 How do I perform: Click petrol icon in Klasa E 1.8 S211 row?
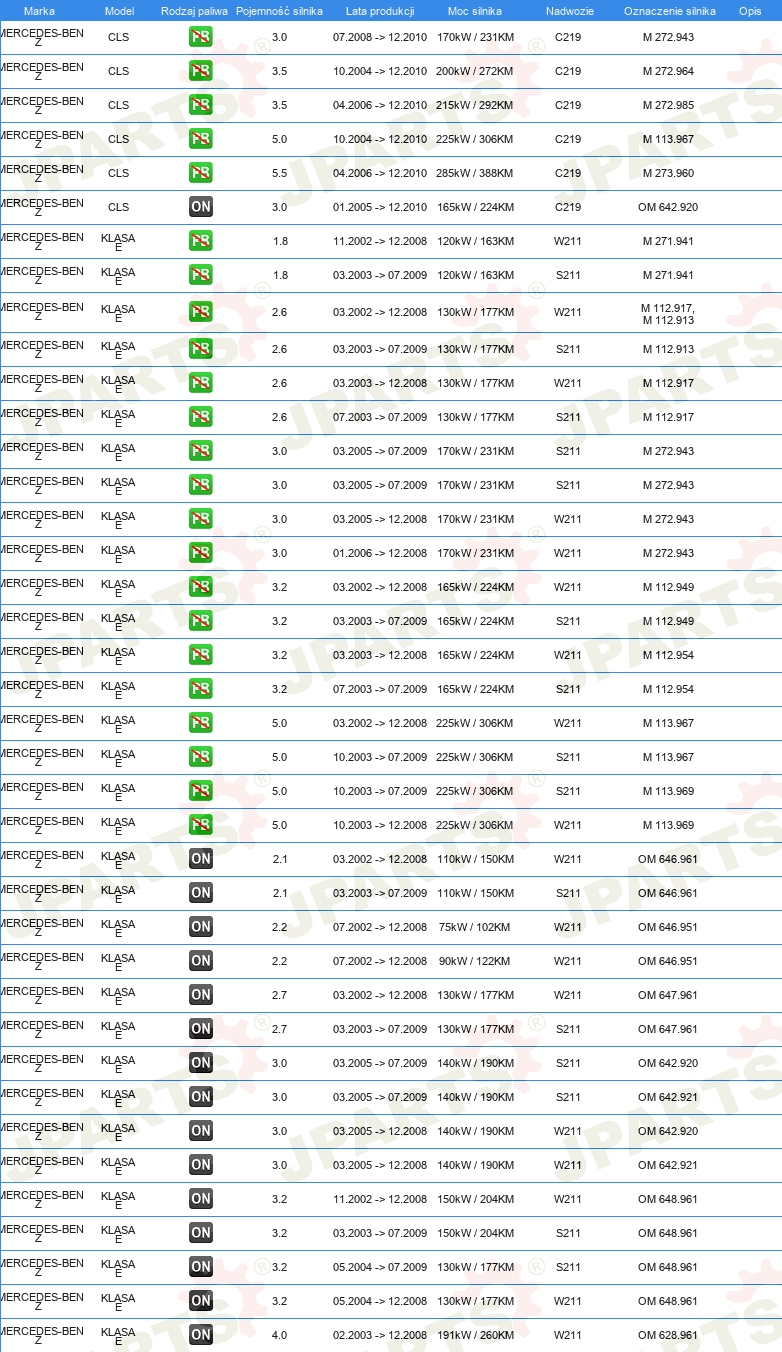point(201,275)
